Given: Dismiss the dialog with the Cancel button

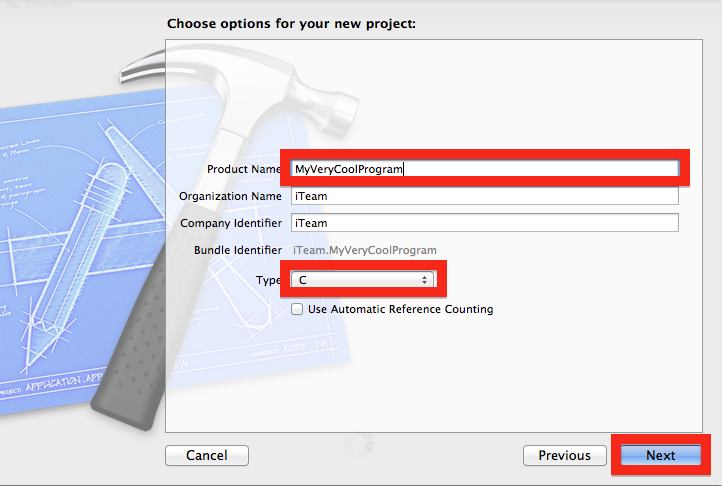Looking at the screenshot, I should pos(207,455).
